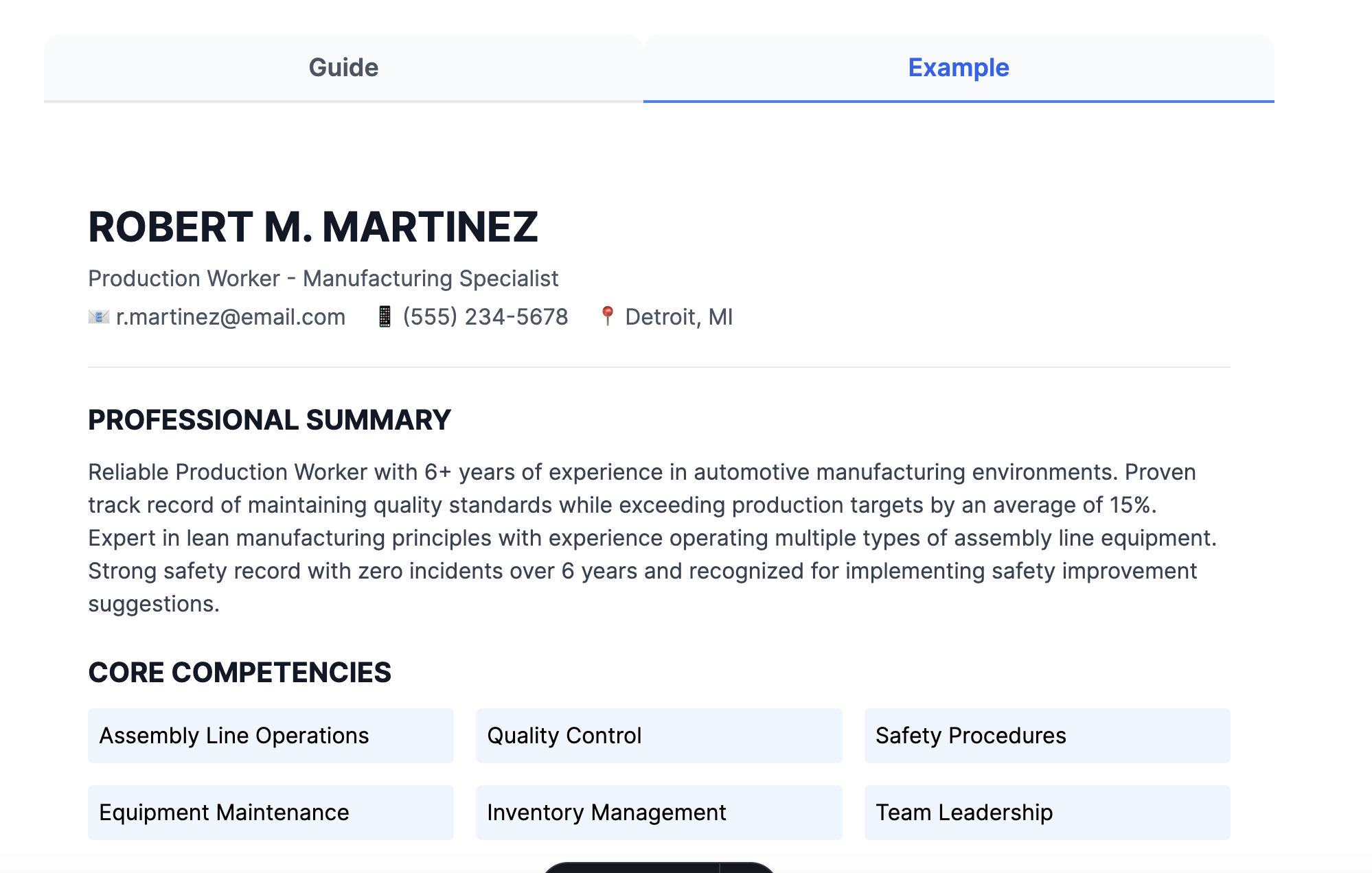The width and height of the screenshot is (1372, 873).
Task: Switch to the Guide tab
Action: 343,68
